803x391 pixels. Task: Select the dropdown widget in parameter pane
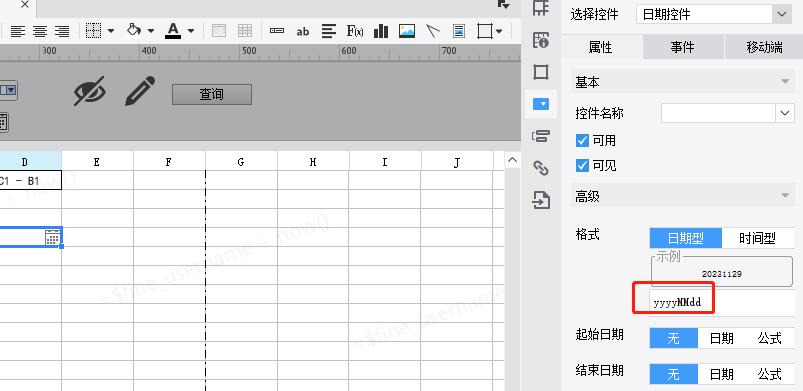tap(8, 91)
